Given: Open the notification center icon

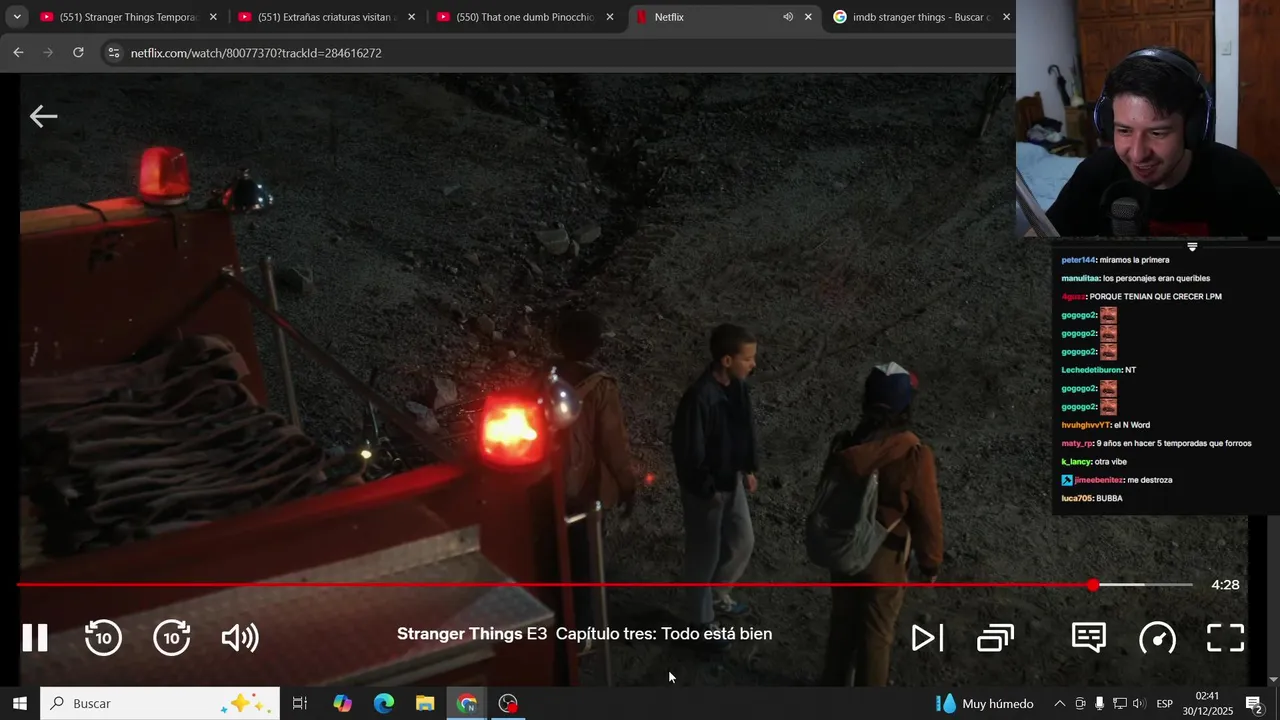Looking at the screenshot, I should click(x=1254, y=703).
